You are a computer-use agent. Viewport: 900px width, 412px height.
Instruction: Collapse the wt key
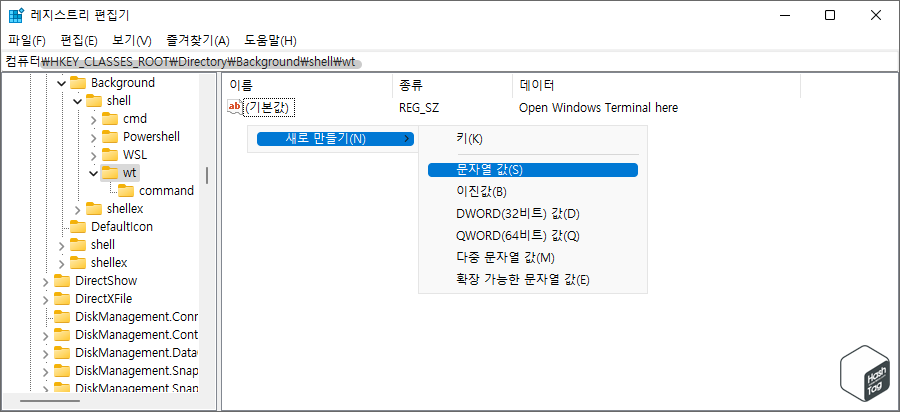[x=94, y=173]
